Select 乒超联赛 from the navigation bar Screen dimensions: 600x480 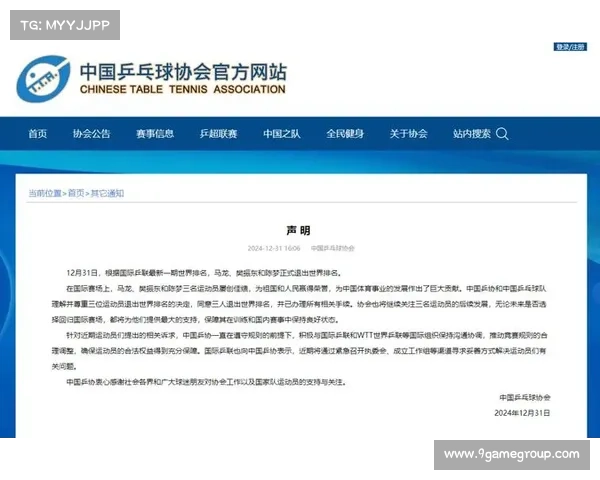pos(218,134)
